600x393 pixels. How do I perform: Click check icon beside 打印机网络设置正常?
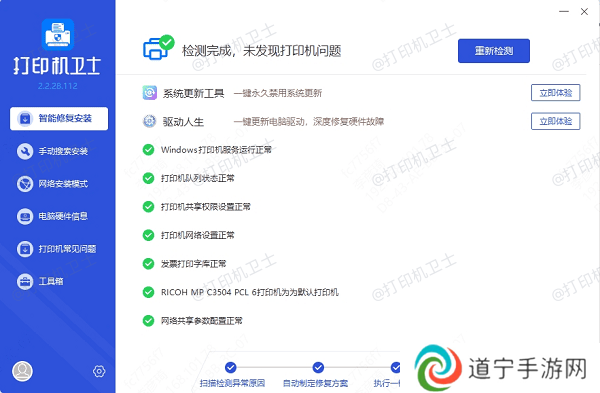click(x=148, y=235)
